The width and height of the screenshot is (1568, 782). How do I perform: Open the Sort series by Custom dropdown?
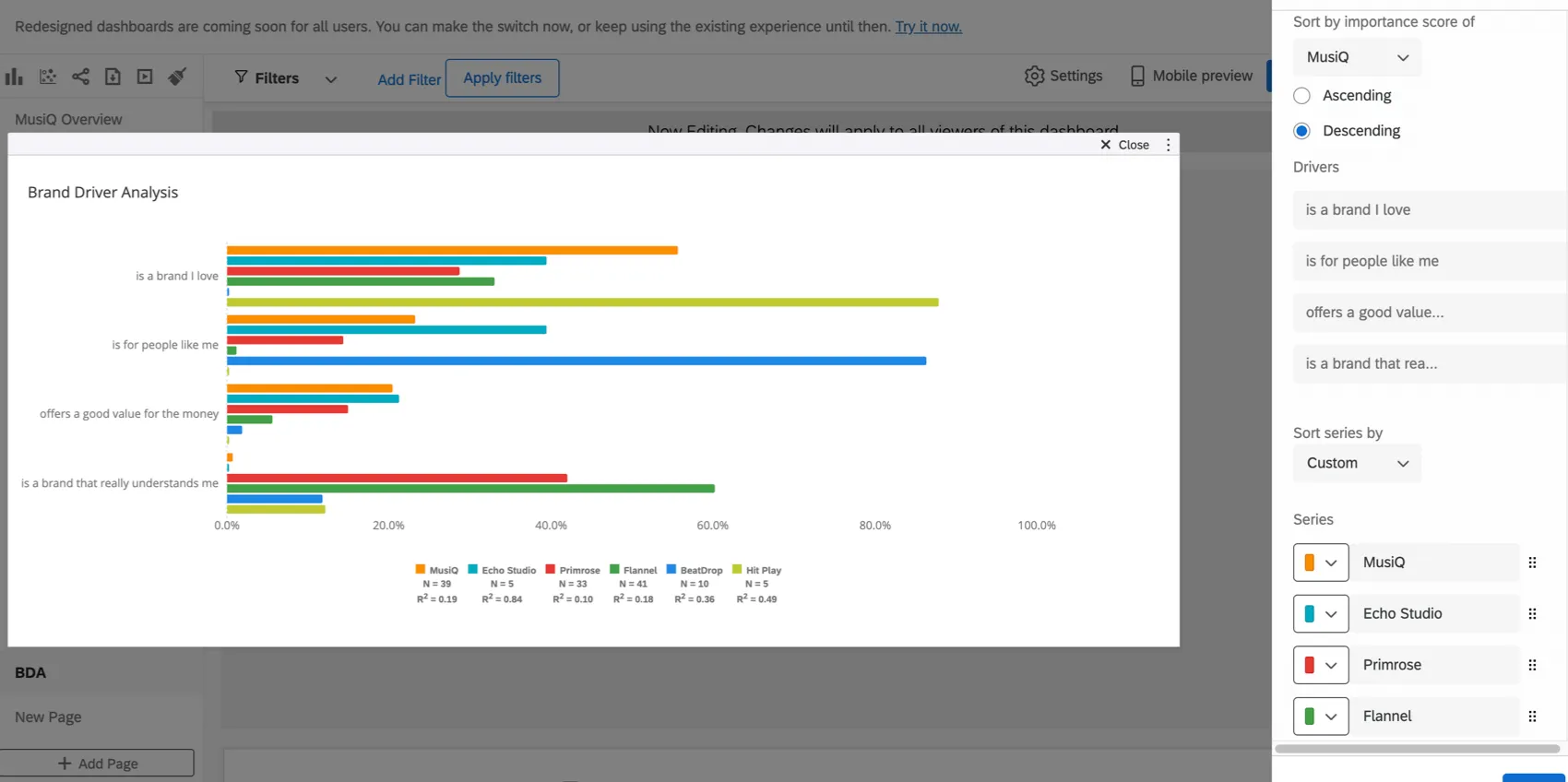point(1357,463)
